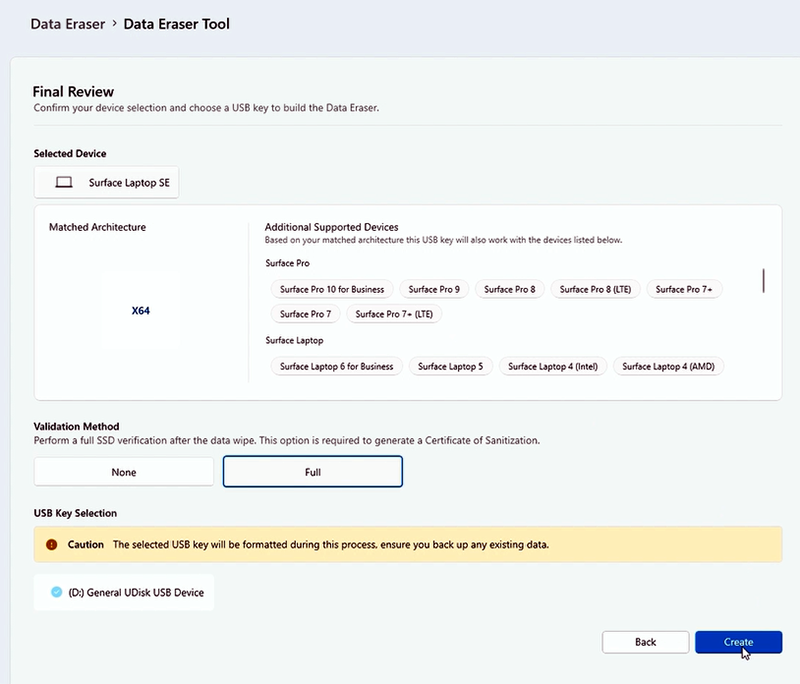
Task: Switch validation method to None
Action: coord(123,471)
